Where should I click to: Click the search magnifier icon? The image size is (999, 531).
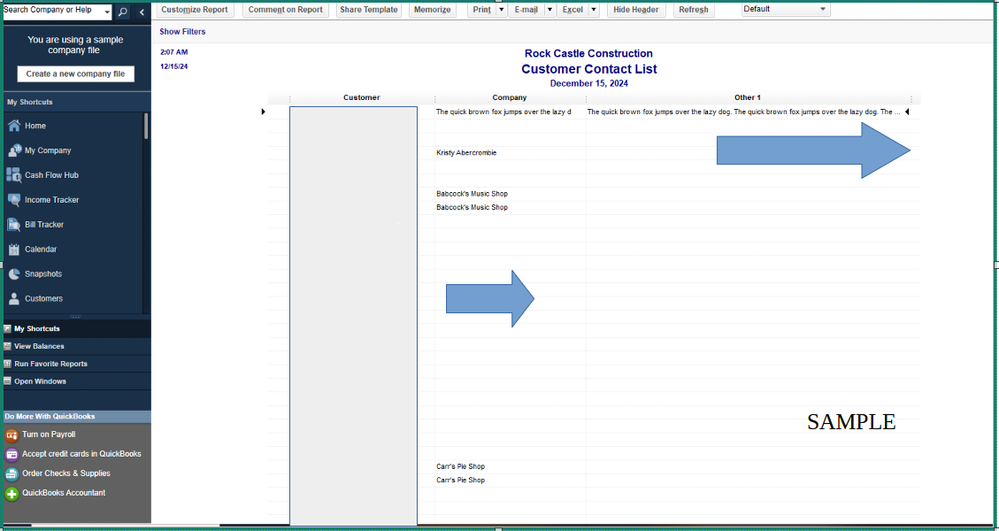pyautogui.click(x=122, y=11)
